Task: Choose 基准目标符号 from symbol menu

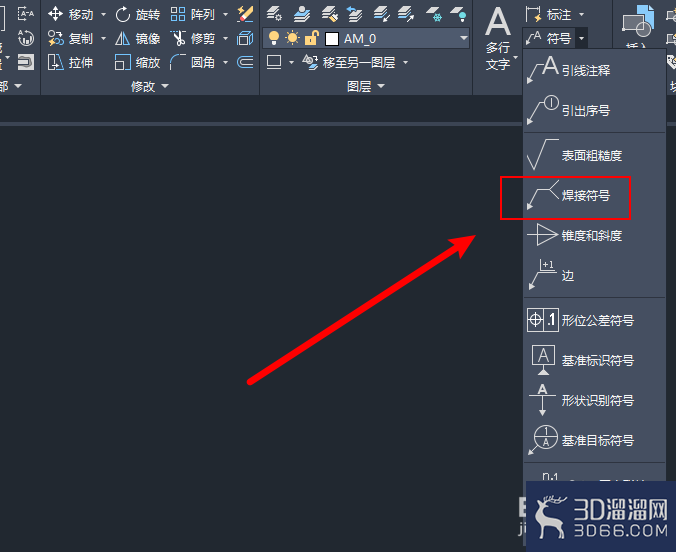Action: point(594,440)
